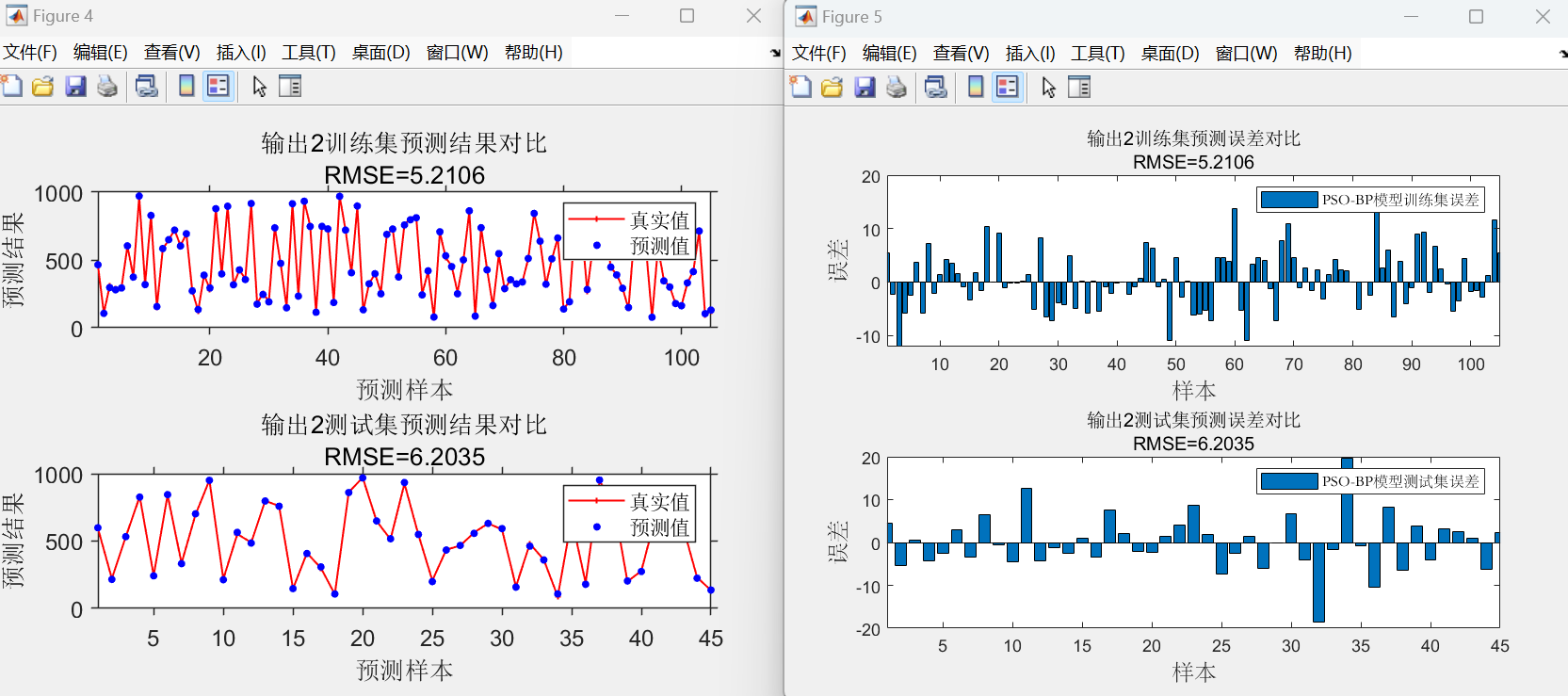1568x696 pixels.
Task: Select the 输出2训练集预测结果对比 plot title
Action: click(404, 143)
